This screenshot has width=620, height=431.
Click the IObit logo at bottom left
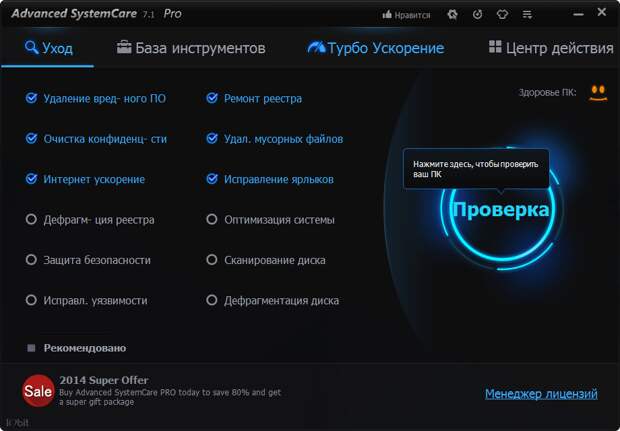click(17, 423)
